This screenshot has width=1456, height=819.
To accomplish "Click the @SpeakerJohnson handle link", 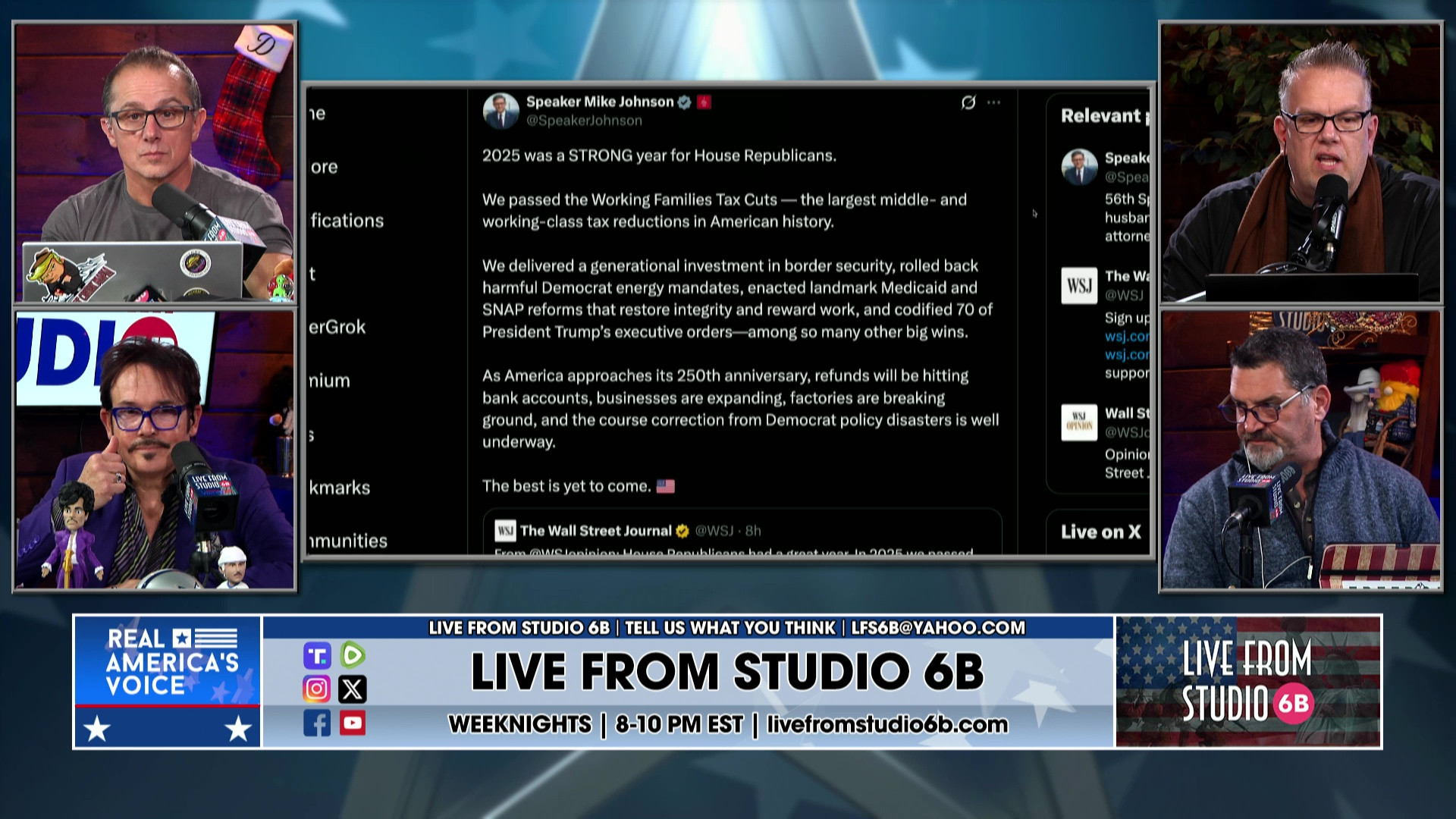I will tap(584, 121).
